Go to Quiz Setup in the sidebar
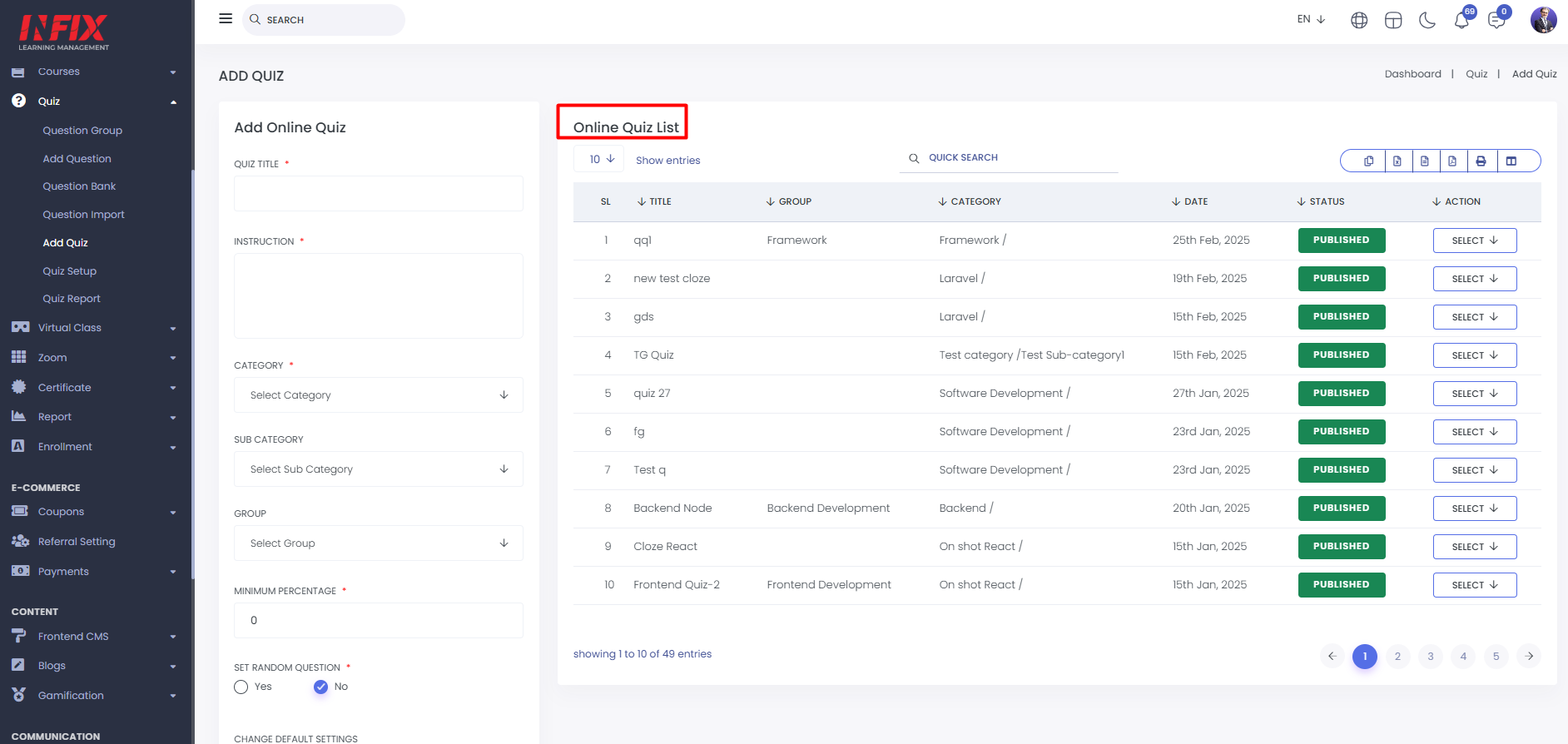1568x744 pixels. (70, 271)
